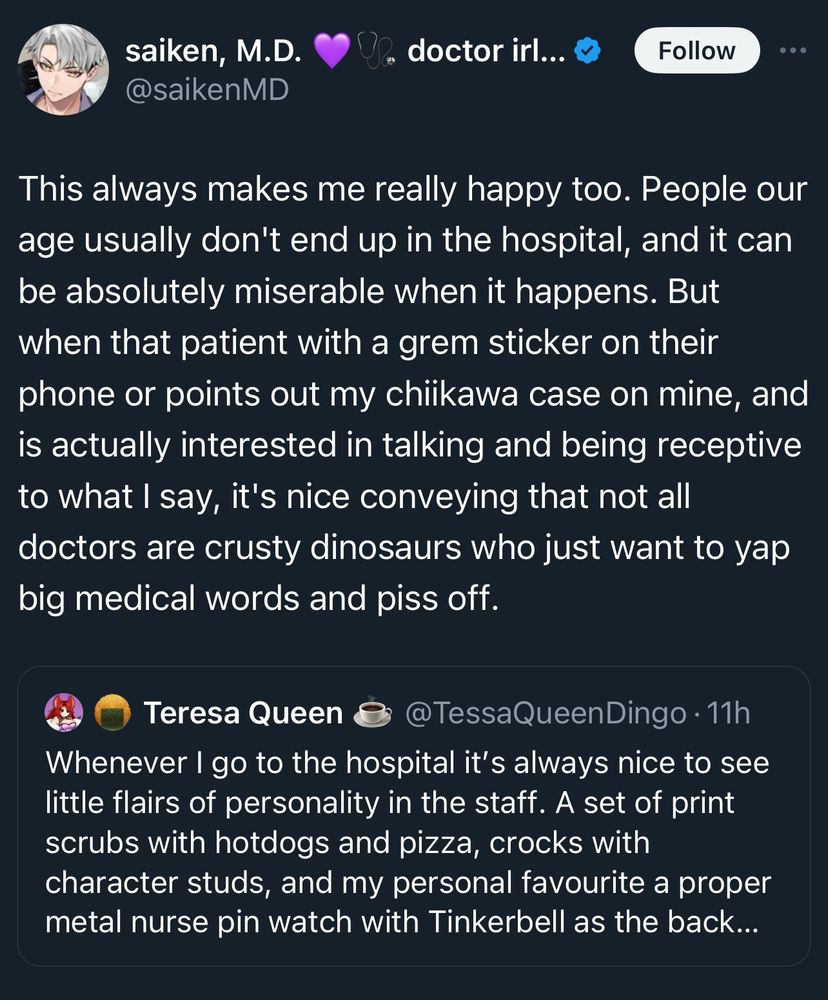Image resolution: width=828 pixels, height=1000 pixels.
Task: Click the truncated "doctor irl..." name text
Action: 487,52
